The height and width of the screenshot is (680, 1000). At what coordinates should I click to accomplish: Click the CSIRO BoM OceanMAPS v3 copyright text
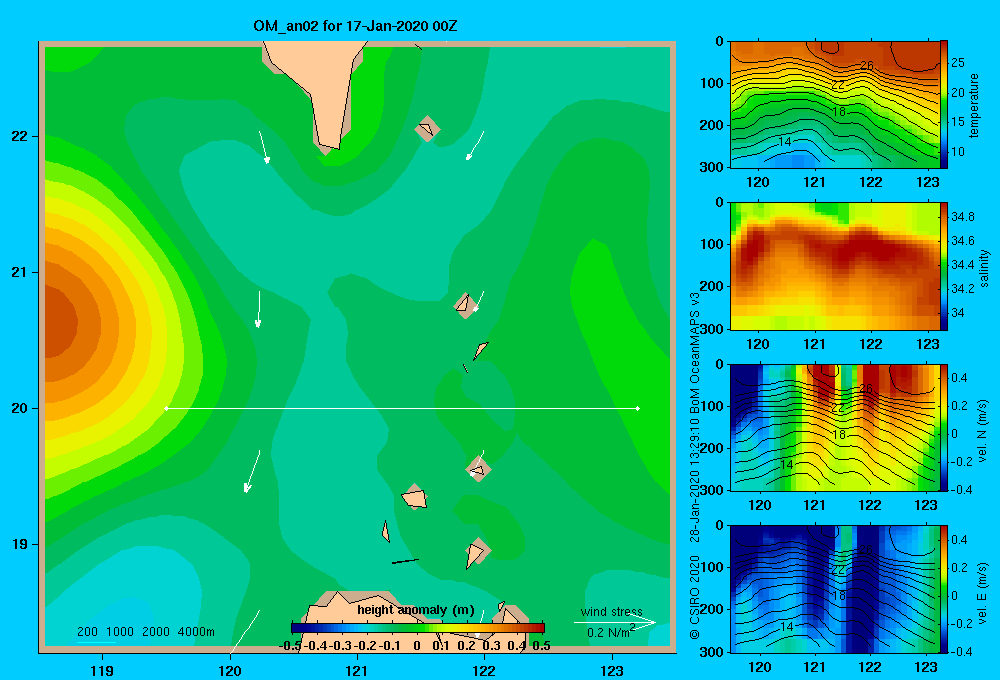(695, 466)
